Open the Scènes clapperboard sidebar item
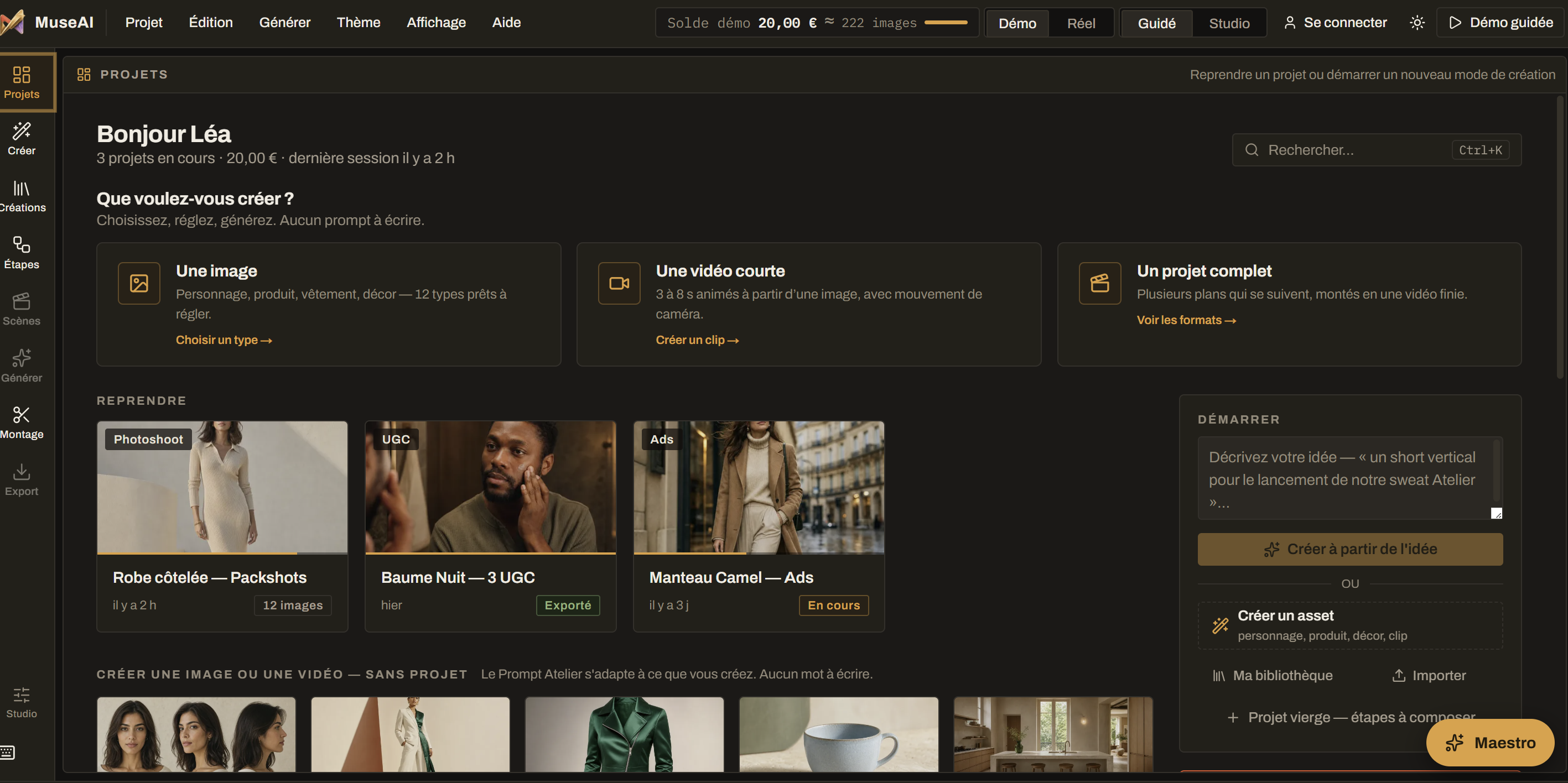 [x=22, y=310]
